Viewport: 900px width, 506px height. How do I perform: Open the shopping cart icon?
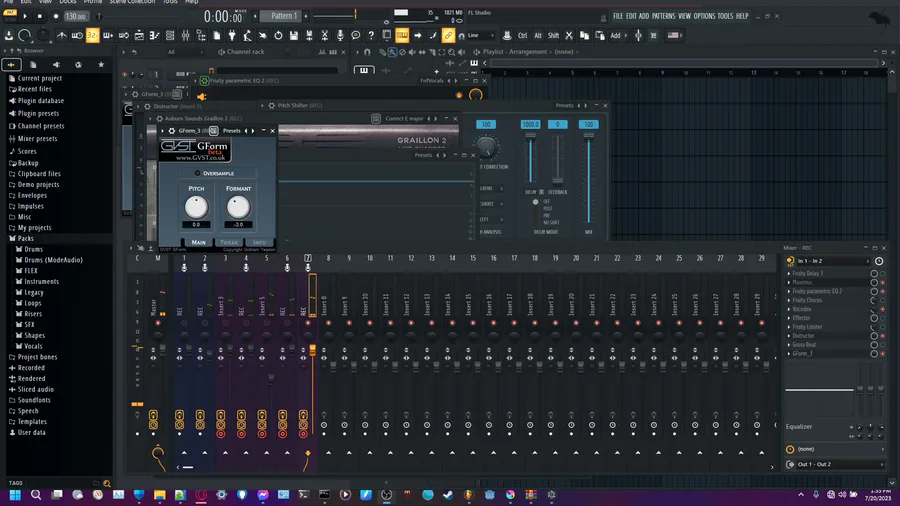coord(653,36)
